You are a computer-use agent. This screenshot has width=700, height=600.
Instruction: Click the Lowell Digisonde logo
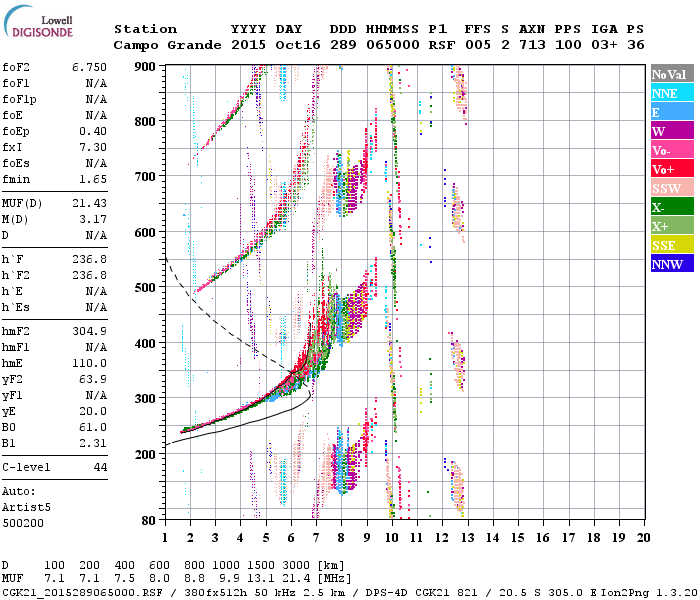[x=38, y=22]
